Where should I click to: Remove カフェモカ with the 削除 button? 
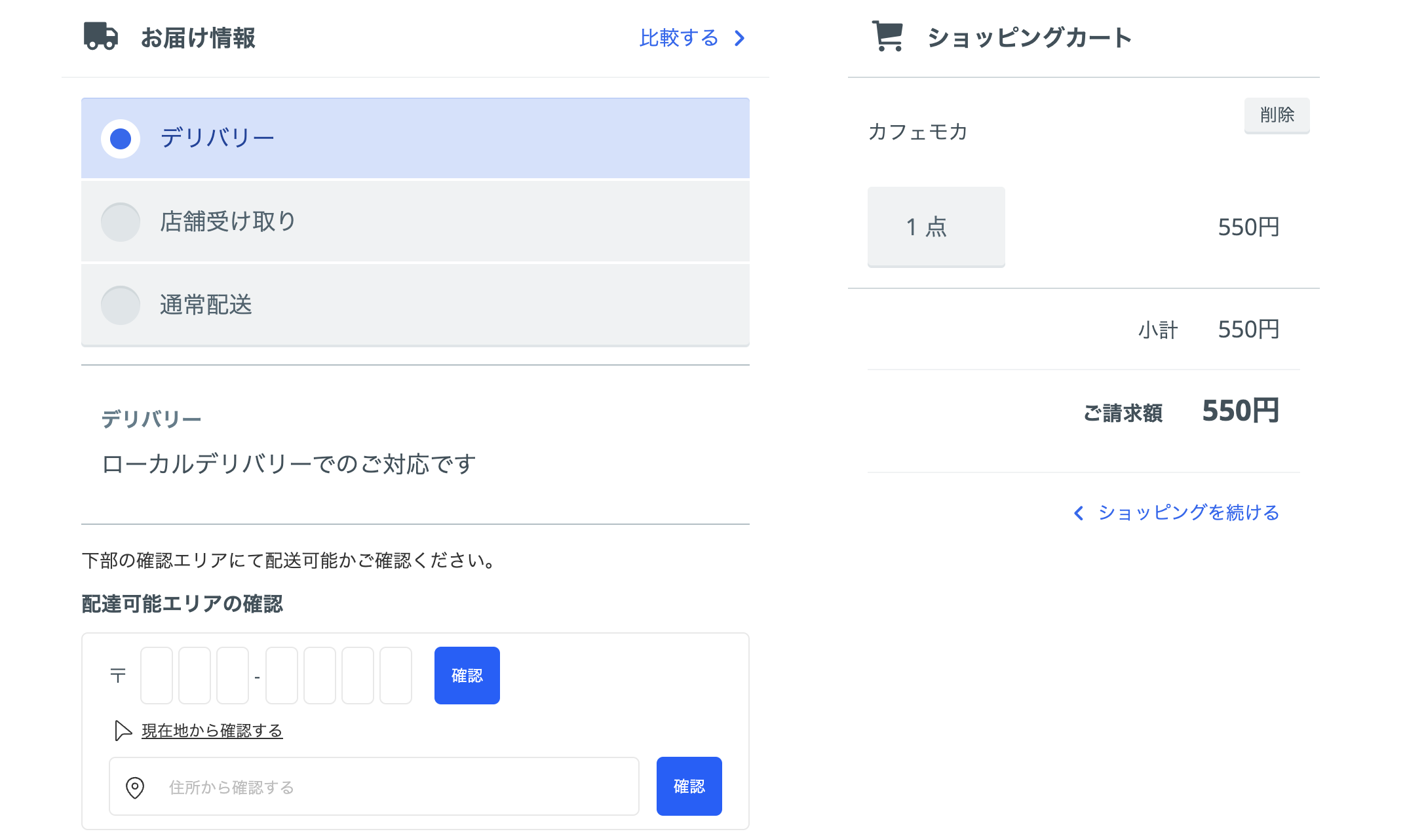point(1277,115)
